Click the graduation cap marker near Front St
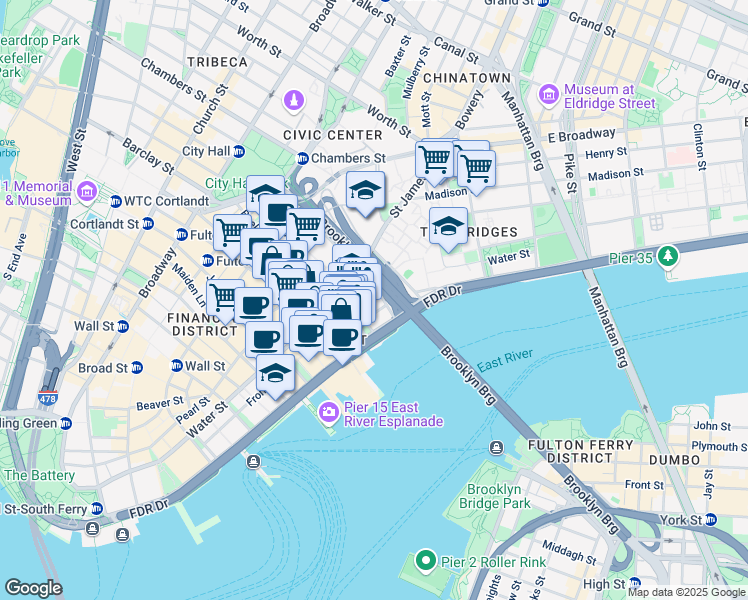The width and height of the screenshot is (748, 600). (x=275, y=375)
